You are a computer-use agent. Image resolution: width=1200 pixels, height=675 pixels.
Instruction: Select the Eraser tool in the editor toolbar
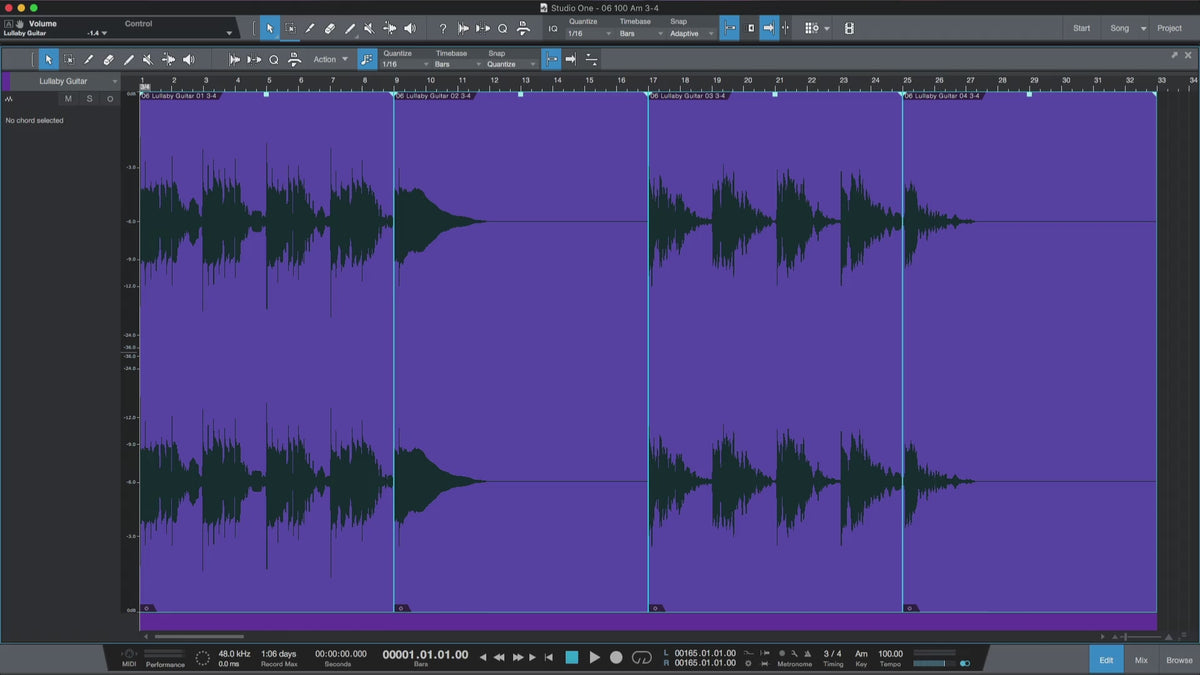[x=109, y=60]
